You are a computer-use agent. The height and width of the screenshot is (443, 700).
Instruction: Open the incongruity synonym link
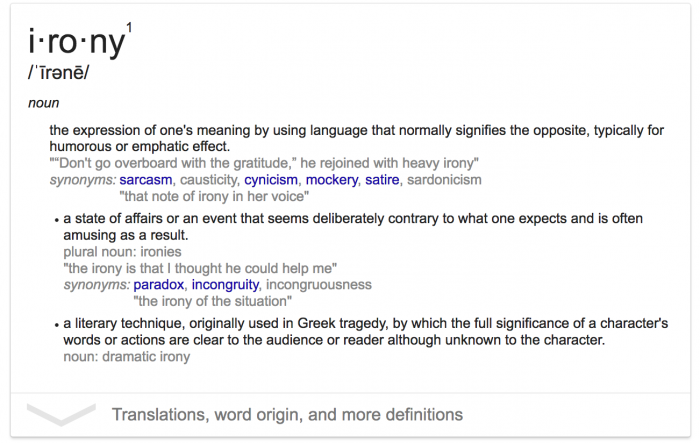[x=225, y=284]
